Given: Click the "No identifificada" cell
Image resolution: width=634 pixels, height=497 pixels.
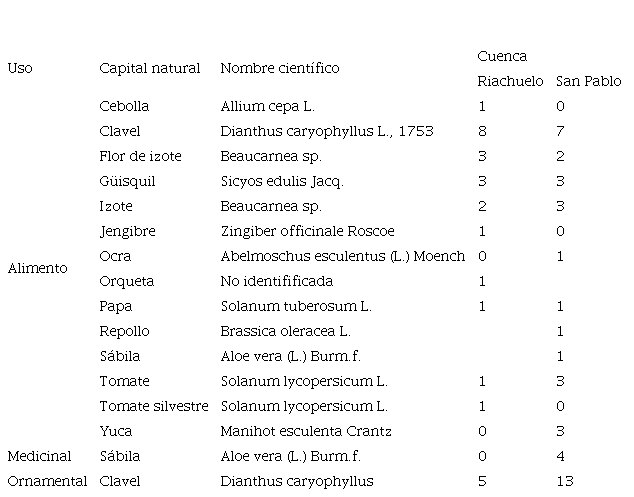Looking at the screenshot, I should click(276, 281).
